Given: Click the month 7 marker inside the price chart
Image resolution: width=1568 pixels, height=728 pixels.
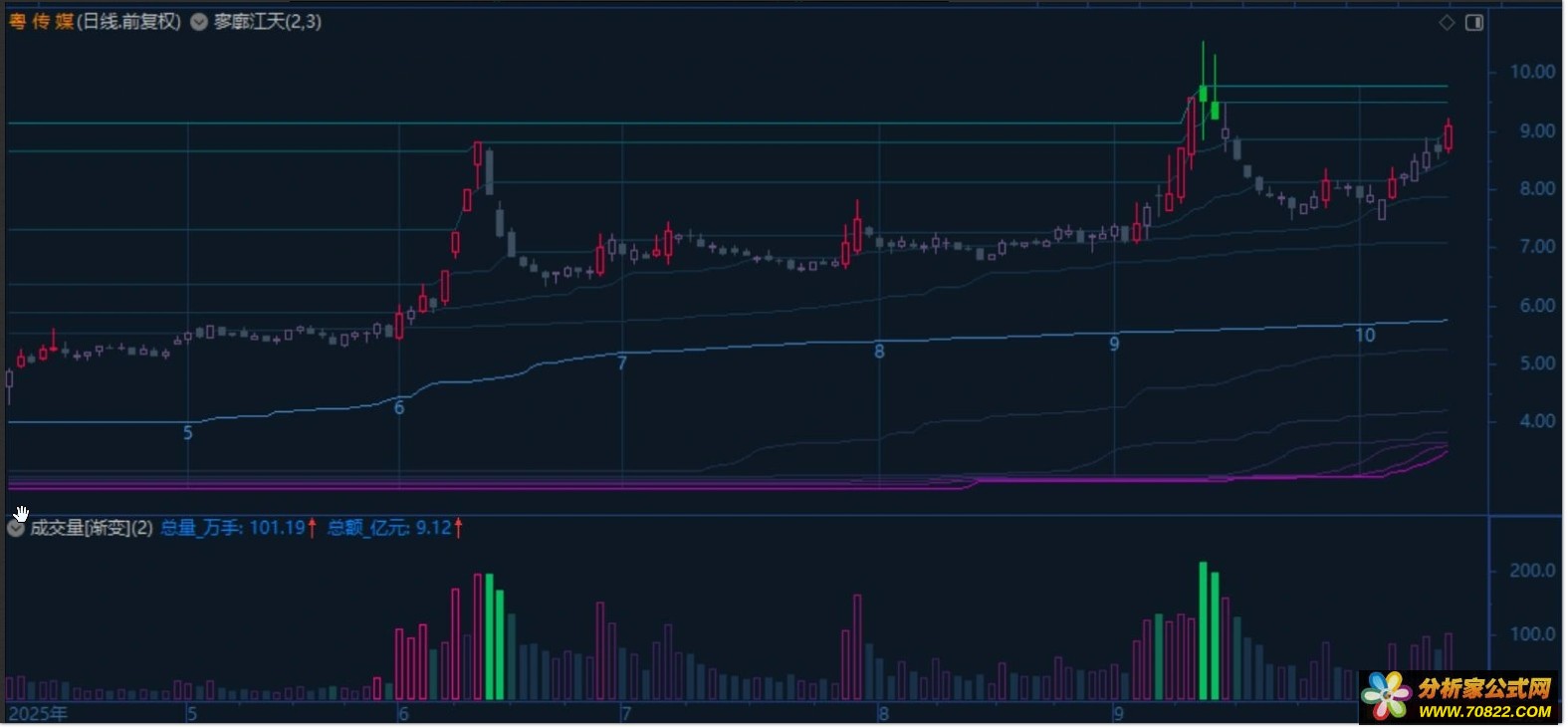Looking at the screenshot, I should tap(622, 364).
